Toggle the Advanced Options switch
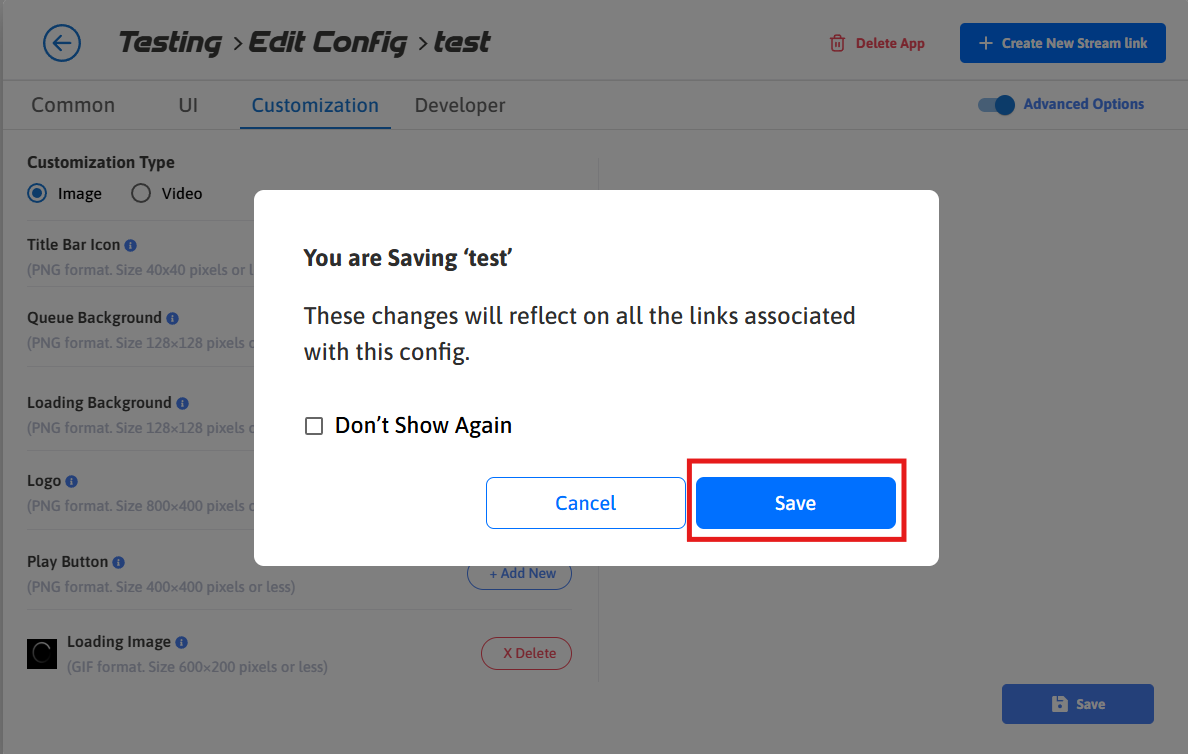The width and height of the screenshot is (1188, 754). (996, 105)
